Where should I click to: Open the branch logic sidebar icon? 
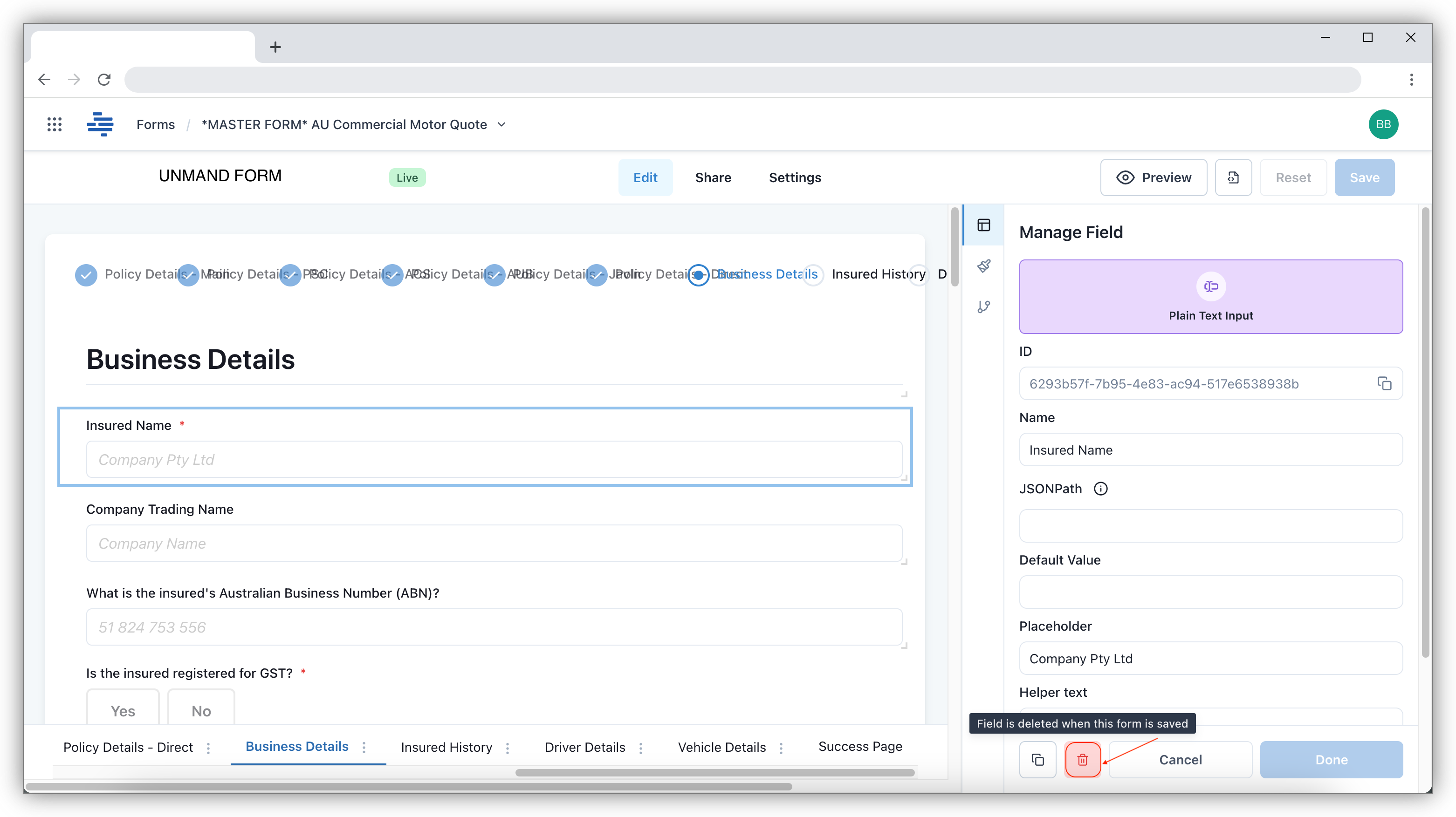984,307
